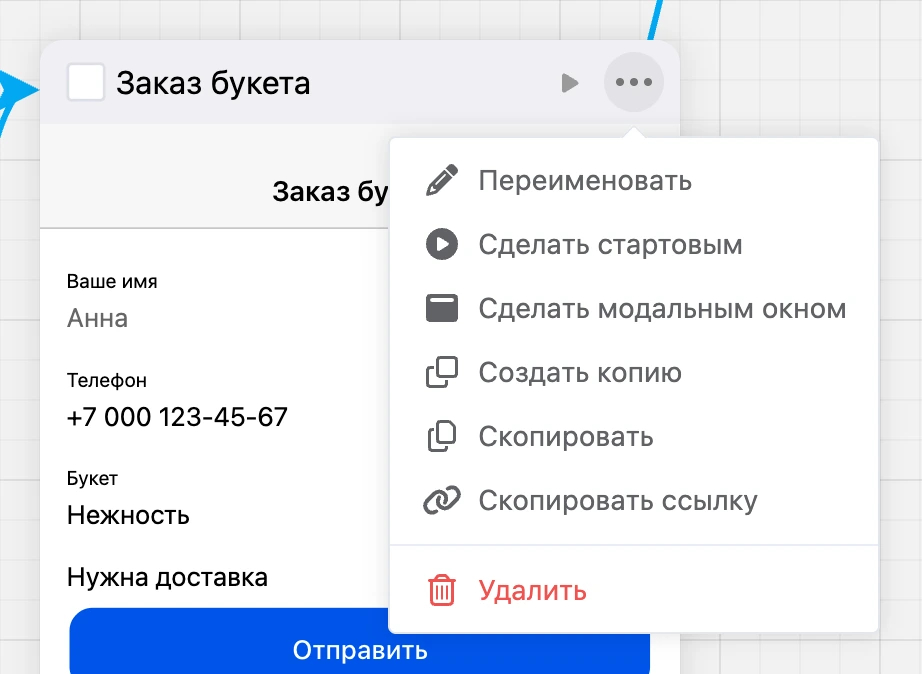Select Скопировать ссылку menu item
Screen dimensions: 922x674
(x=634, y=501)
